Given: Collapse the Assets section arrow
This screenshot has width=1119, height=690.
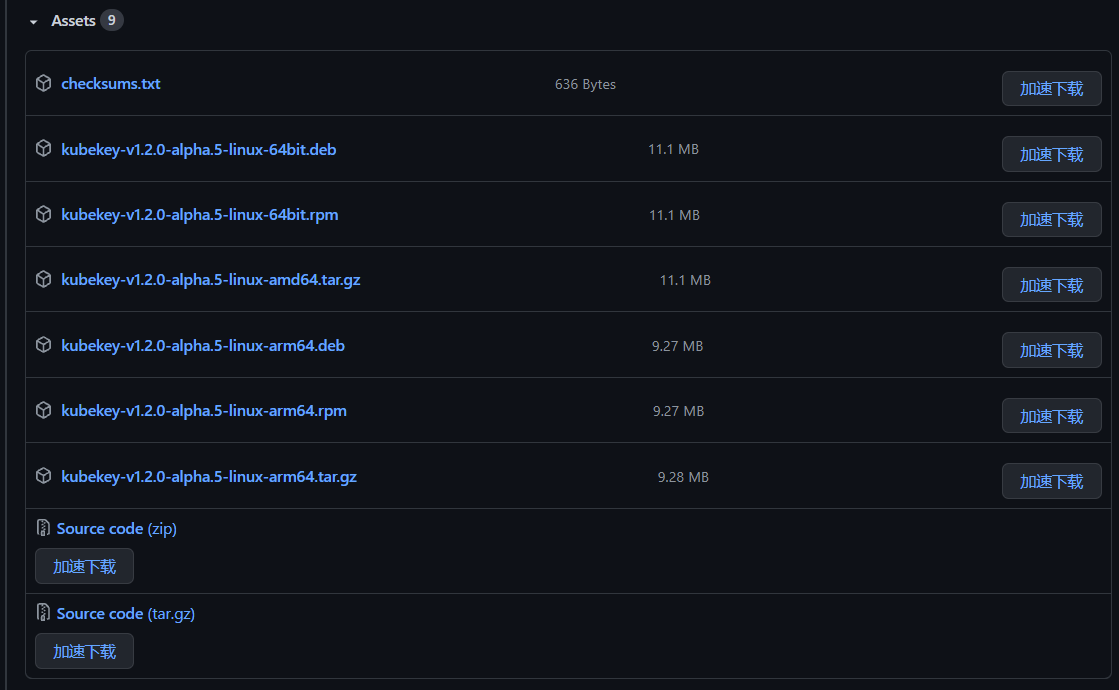Looking at the screenshot, I should (34, 22).
